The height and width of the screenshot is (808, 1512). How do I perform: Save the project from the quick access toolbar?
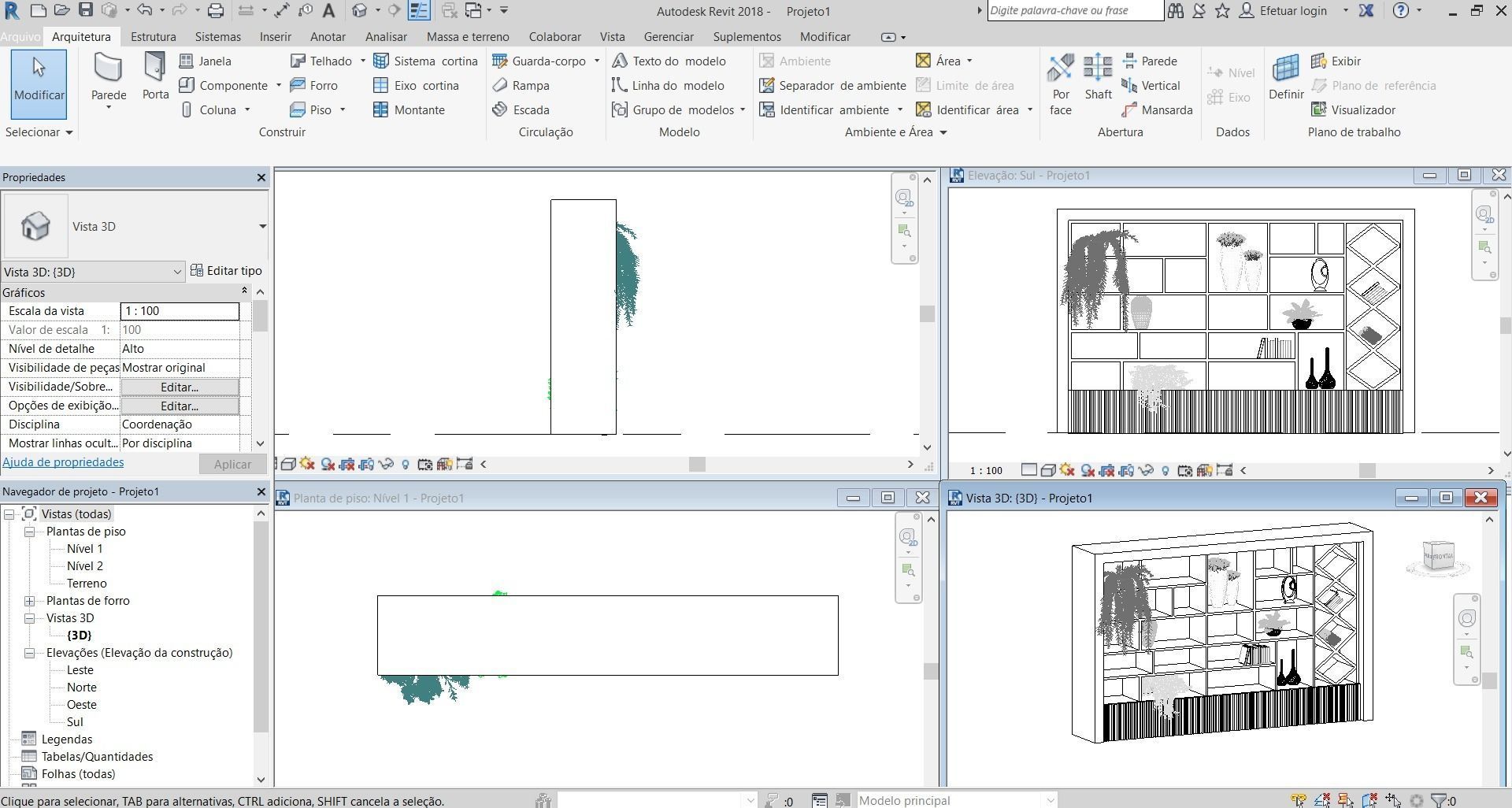[x=86, y=11]
